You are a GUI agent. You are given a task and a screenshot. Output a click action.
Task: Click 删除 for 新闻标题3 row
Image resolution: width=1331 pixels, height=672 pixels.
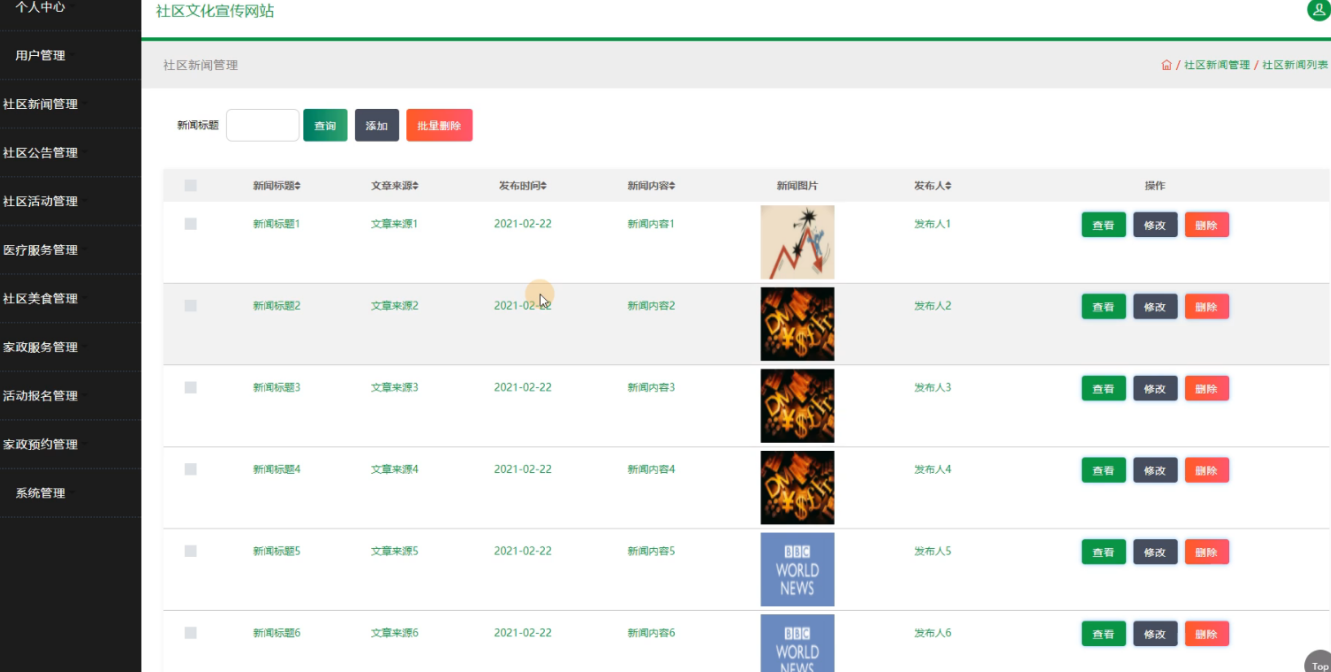[x=1207, y=389]
